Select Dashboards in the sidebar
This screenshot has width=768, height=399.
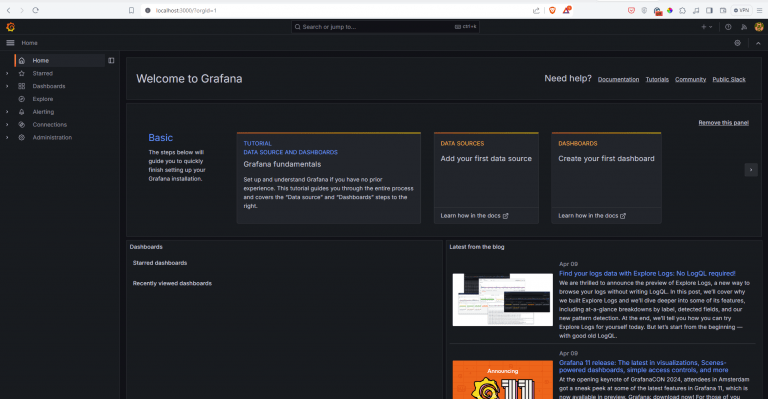click(x=48, y=86)
